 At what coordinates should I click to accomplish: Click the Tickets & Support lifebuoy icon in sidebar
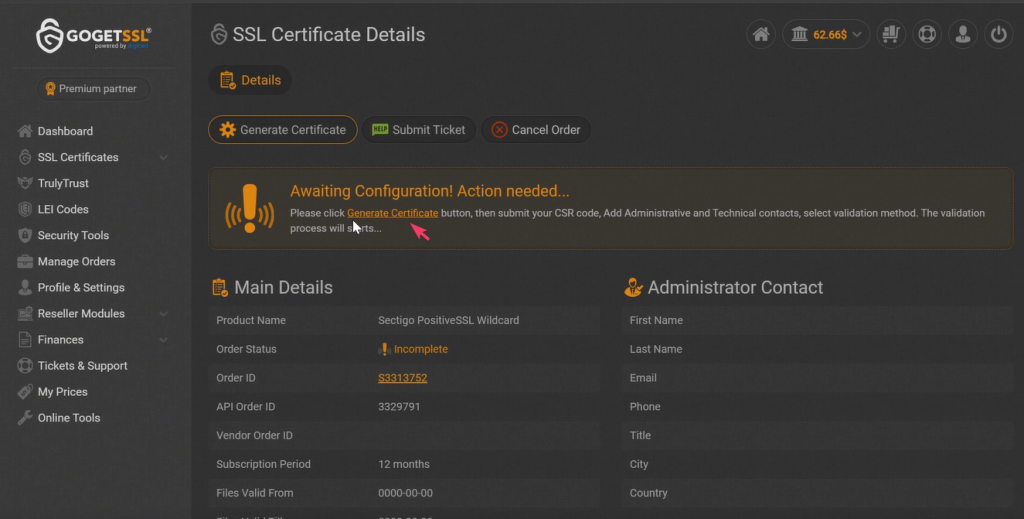[25, 366]
